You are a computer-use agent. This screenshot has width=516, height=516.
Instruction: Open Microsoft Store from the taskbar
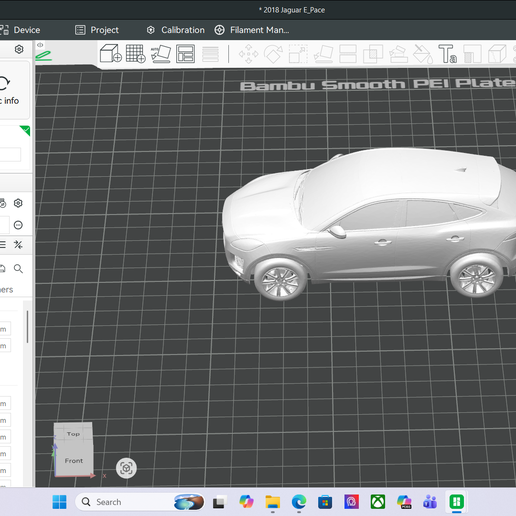coord(325,502)
